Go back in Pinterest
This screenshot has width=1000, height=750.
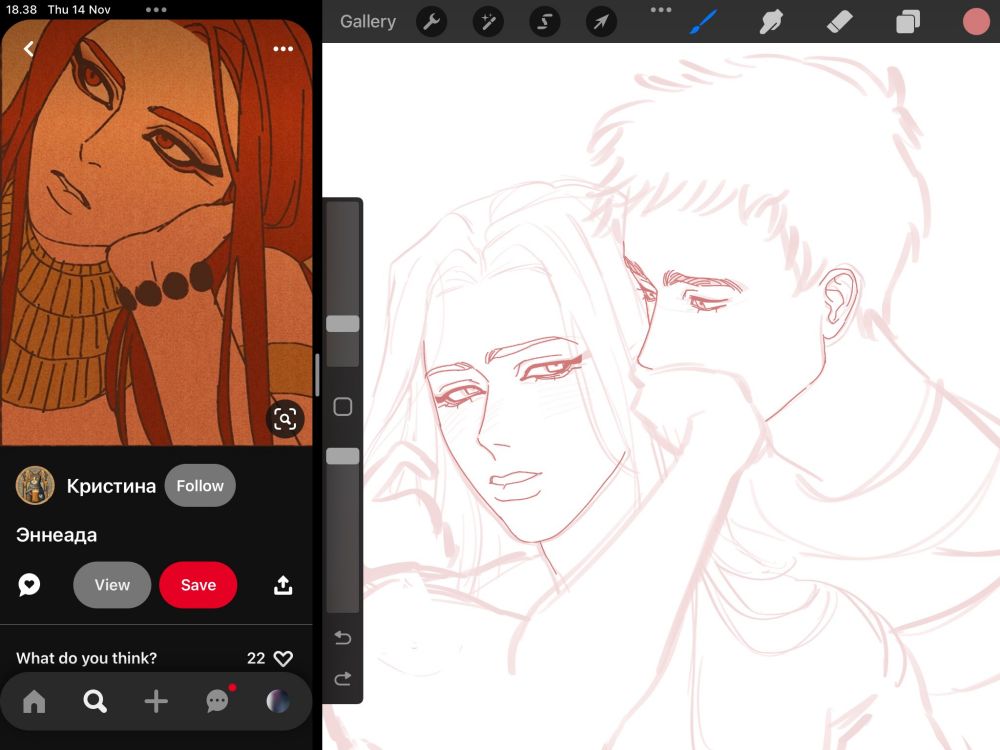click(29, 49)
